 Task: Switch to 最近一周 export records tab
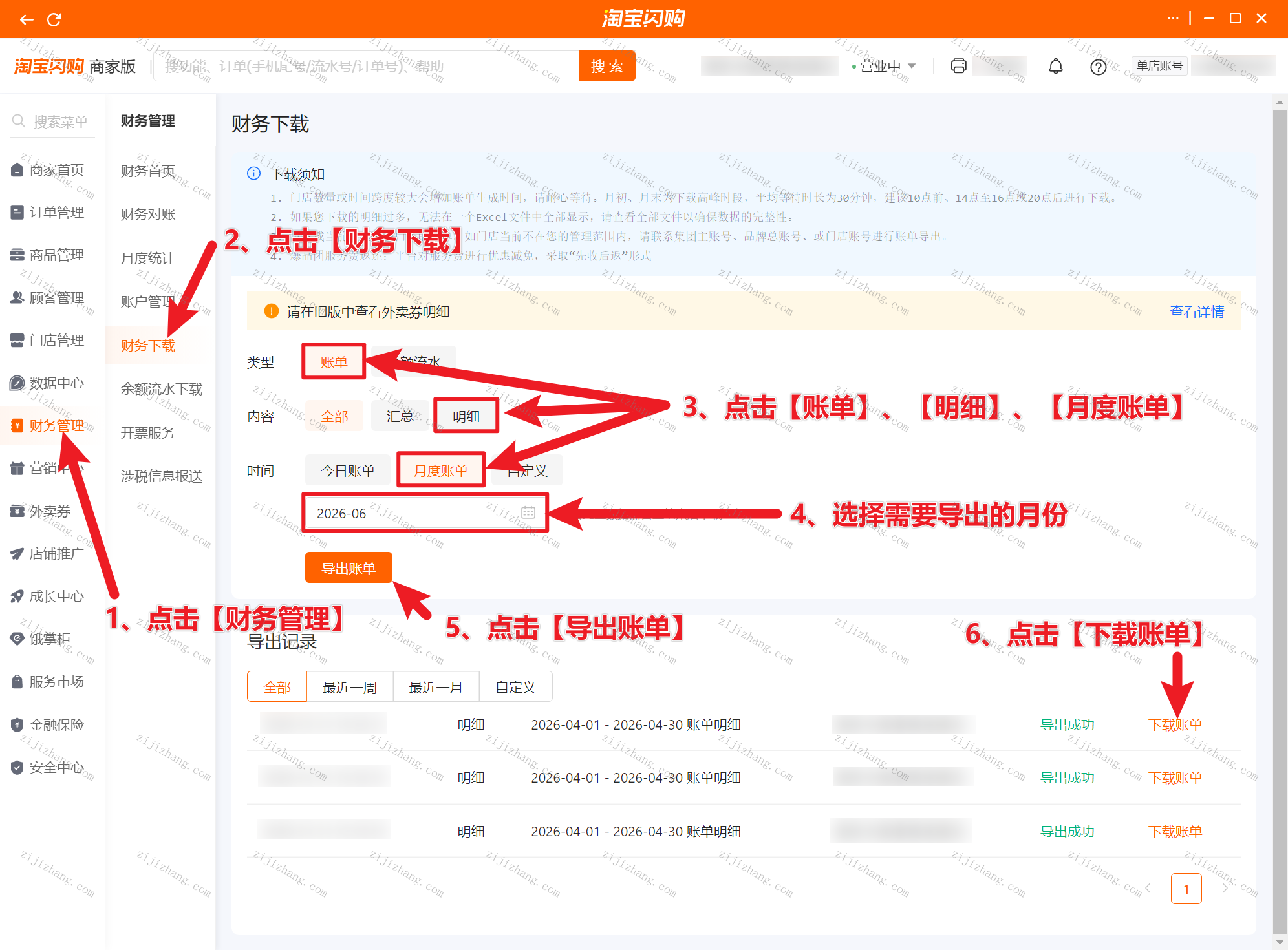(350, 687)
